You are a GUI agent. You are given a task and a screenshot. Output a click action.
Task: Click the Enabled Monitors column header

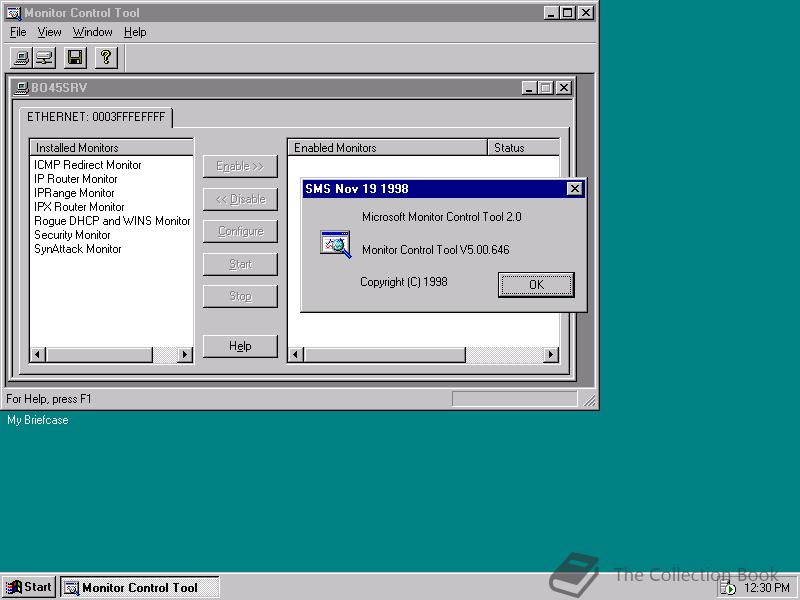click(387, 147)
